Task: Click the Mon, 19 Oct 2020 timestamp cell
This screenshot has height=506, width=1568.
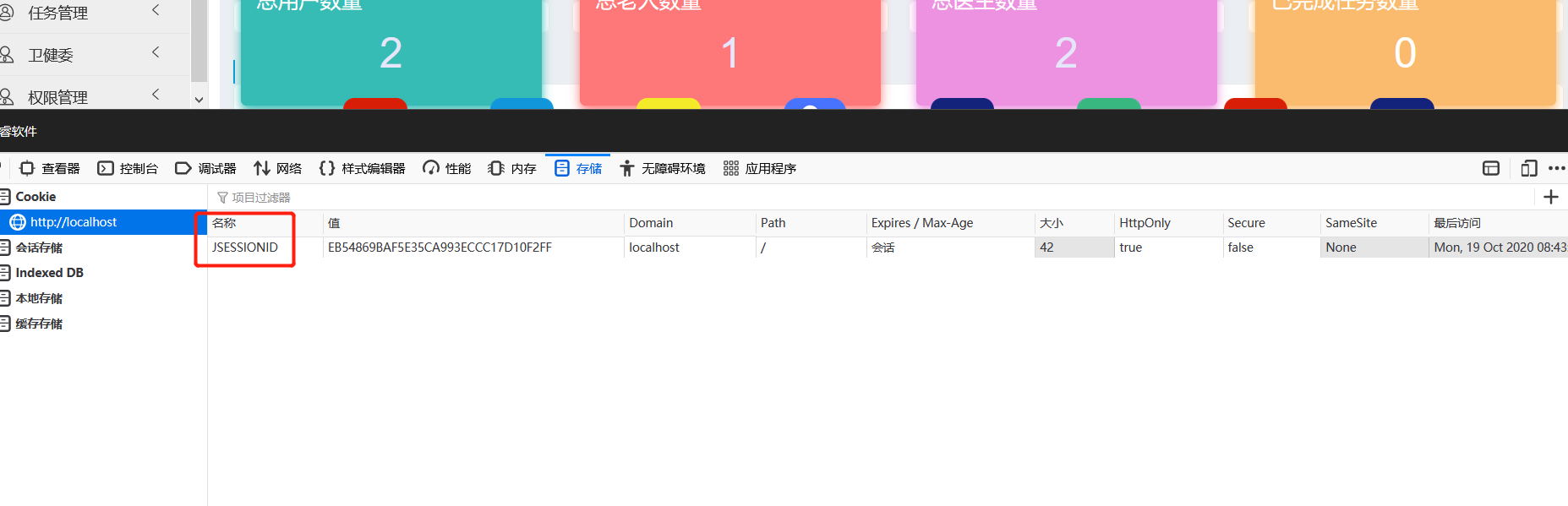Action: (x=1499, y=248)
